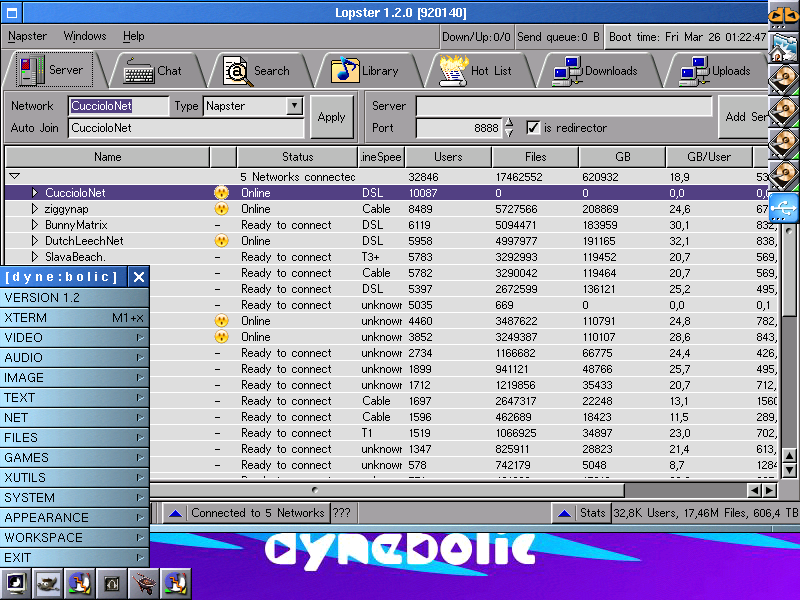Open the Windows menu
Image resolution: width=800 pixels, height=600 pixels.
(x=85, y=36)
